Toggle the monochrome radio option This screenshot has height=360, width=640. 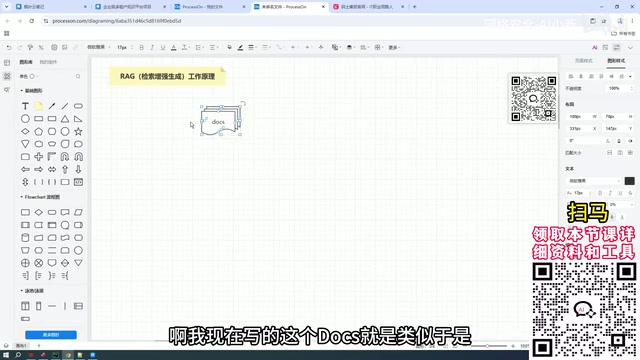pos(32,76)
